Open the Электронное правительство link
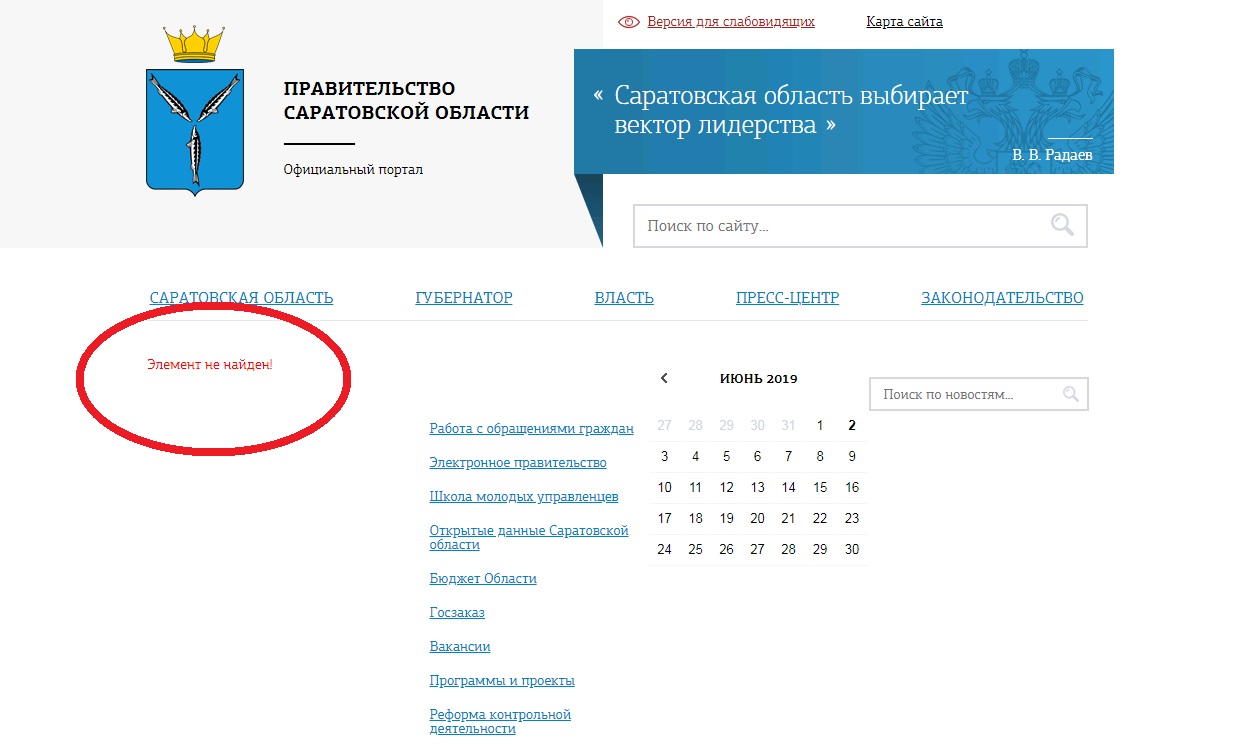1253x744 pixels. click(x=518, y=463)
